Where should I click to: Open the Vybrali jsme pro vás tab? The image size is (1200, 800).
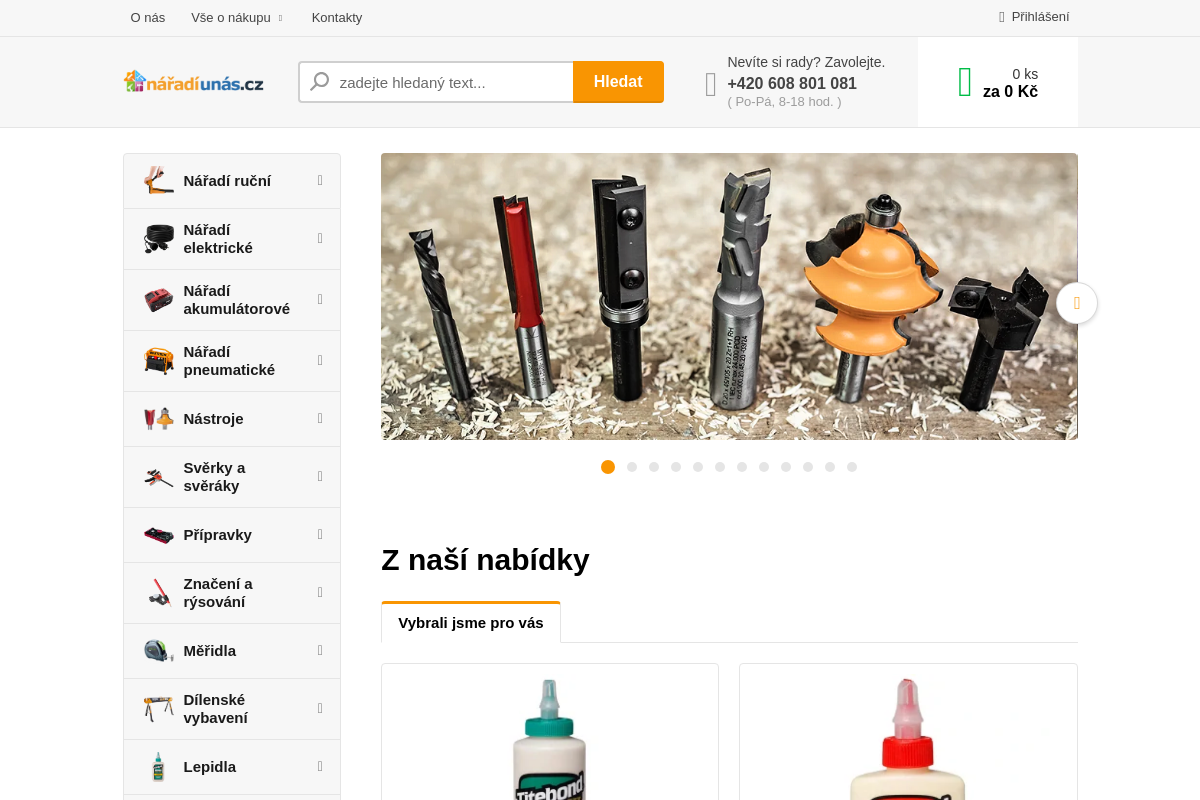pyautogui.click(x=471, y=622)
